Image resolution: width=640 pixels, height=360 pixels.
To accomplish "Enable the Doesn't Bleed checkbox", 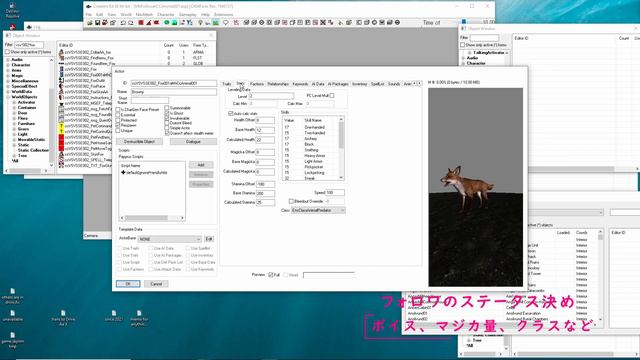I will point(167,123).
